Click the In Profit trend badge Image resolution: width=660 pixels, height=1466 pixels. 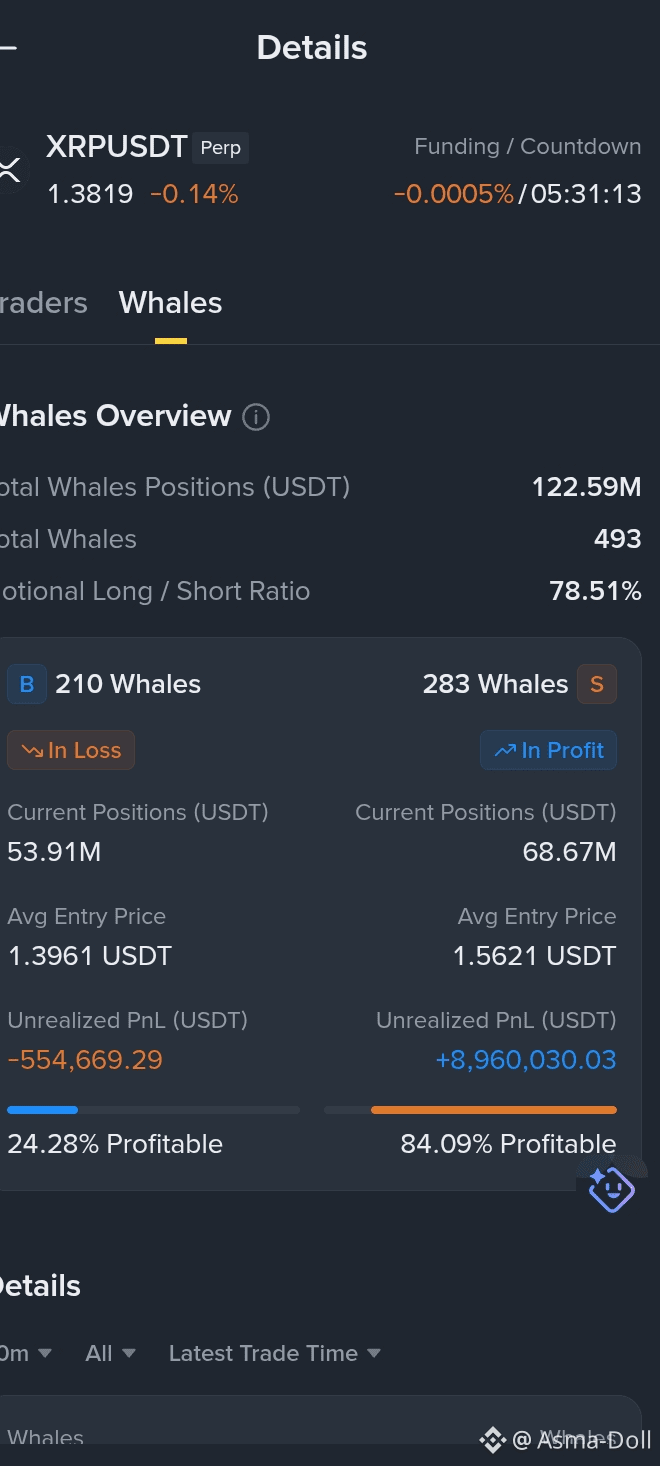[548, 750]
